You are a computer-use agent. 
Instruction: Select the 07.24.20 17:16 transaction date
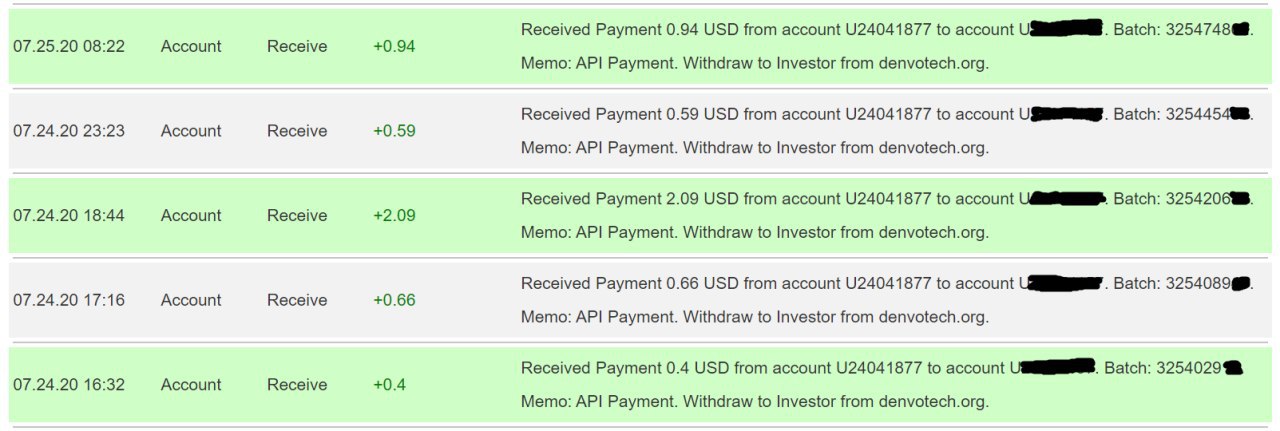69,300
